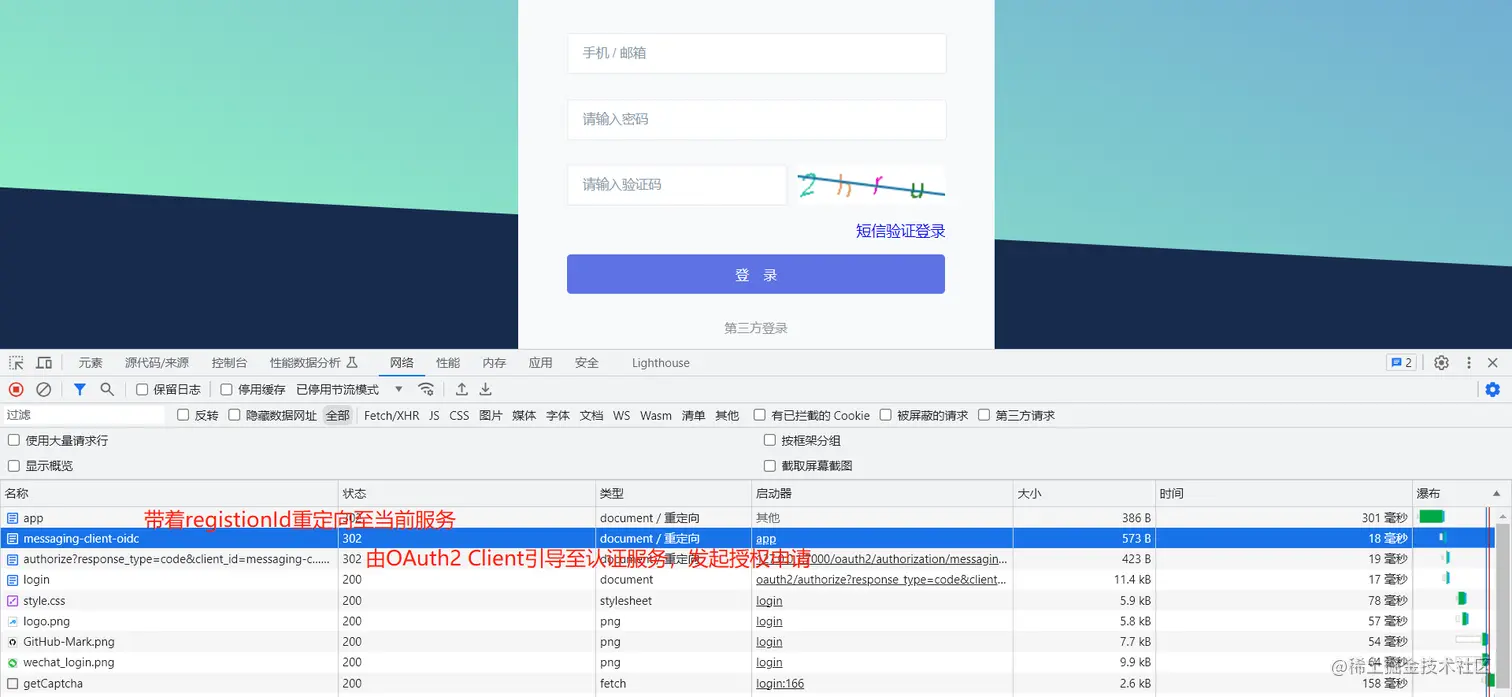The width and height of the screenshot is (1512, 697).
Task: Export network log as HAR file
Action: [x=485, y=389]
